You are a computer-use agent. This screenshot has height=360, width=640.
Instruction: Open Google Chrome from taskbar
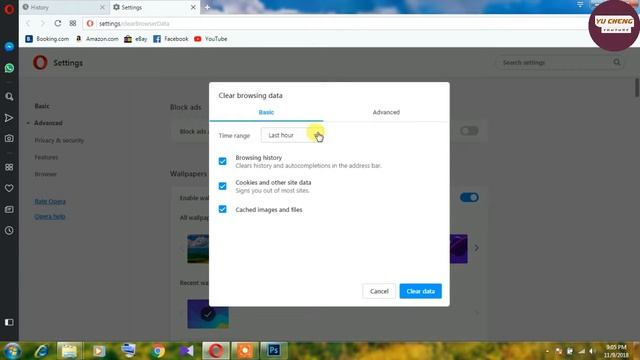coord(158,351)
